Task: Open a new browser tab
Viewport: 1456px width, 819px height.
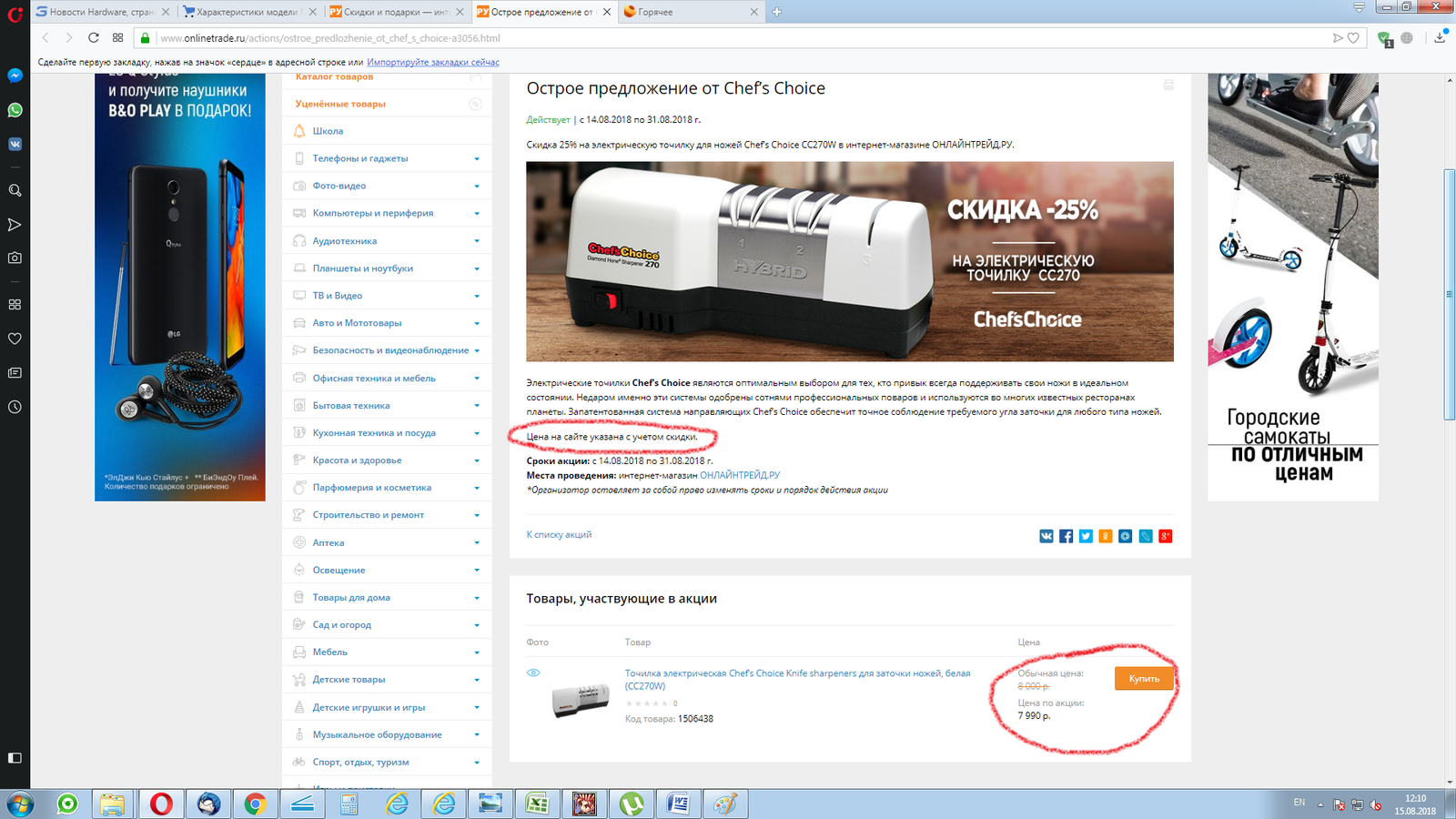Action: pyautogui.click(x=776, y=12)
